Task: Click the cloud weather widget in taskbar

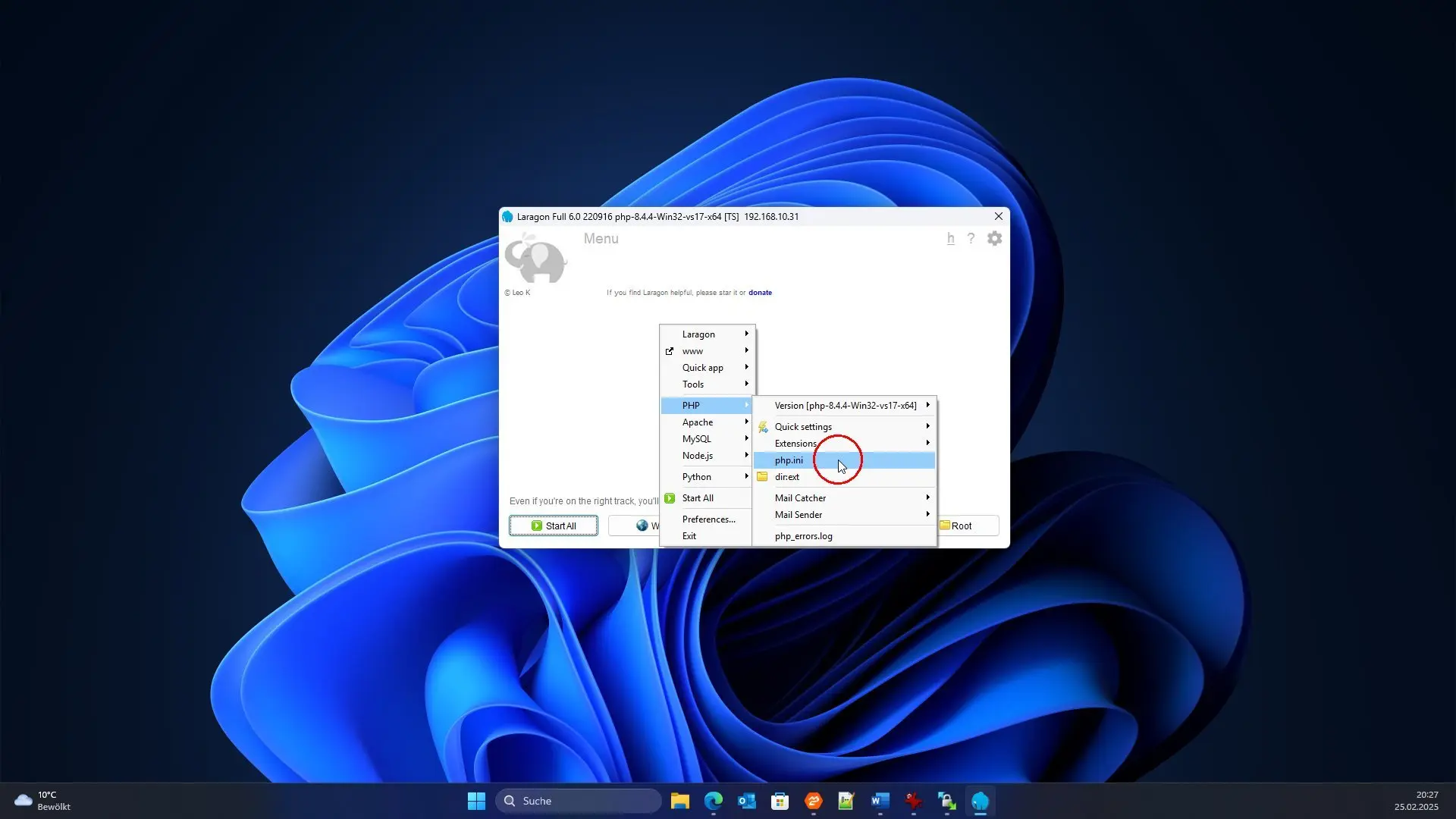Action: (42, 801)
